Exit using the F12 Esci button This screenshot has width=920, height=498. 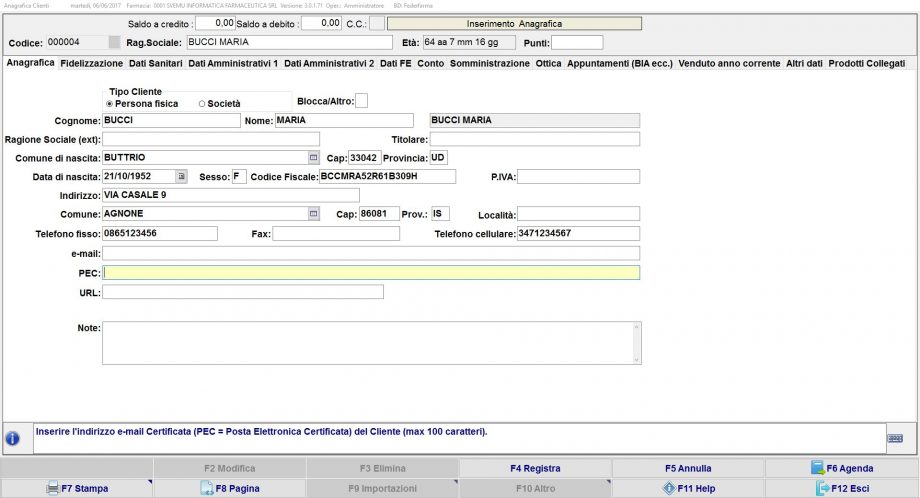click(841, 488)
